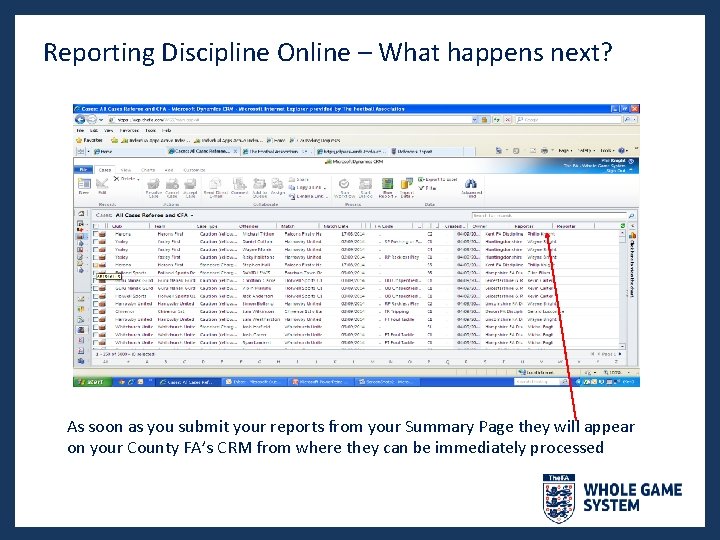Click the green refresh-list icon beside the column headers
The image size is (720, 540).
[x=623, y=226]
